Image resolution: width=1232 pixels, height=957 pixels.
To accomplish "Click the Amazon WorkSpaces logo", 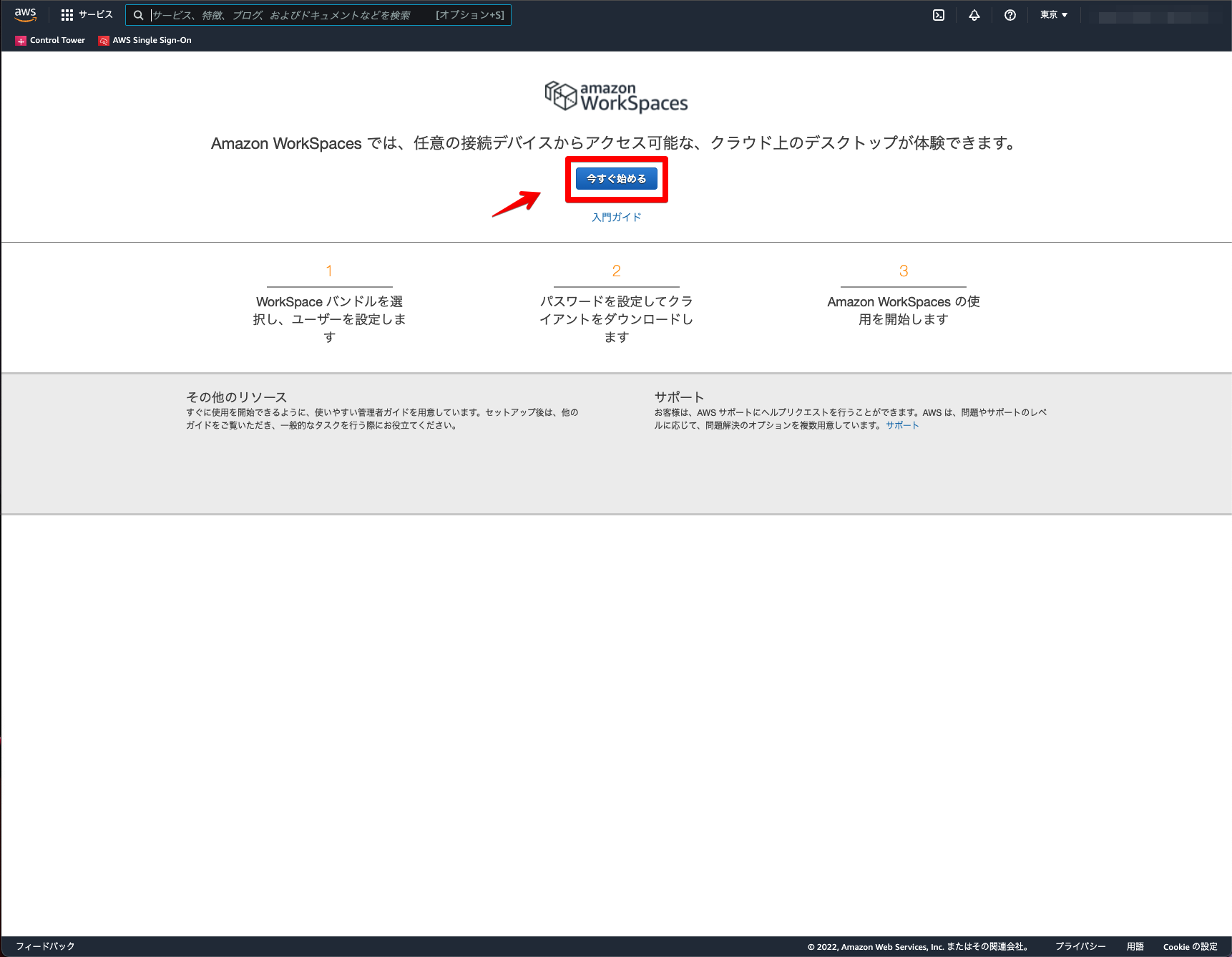I will [615, 97].
